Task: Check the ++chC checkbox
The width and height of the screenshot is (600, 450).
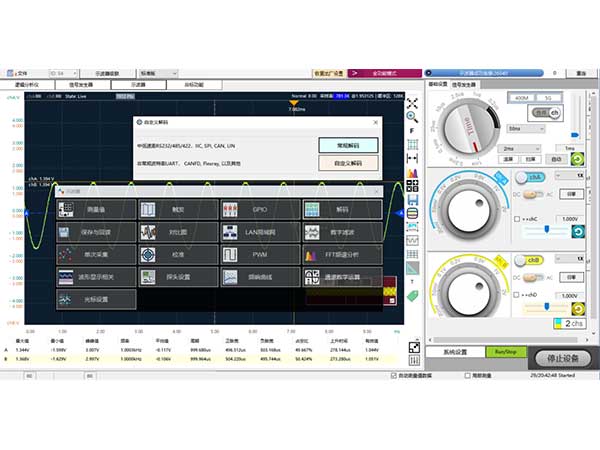Action: point(517,219)
